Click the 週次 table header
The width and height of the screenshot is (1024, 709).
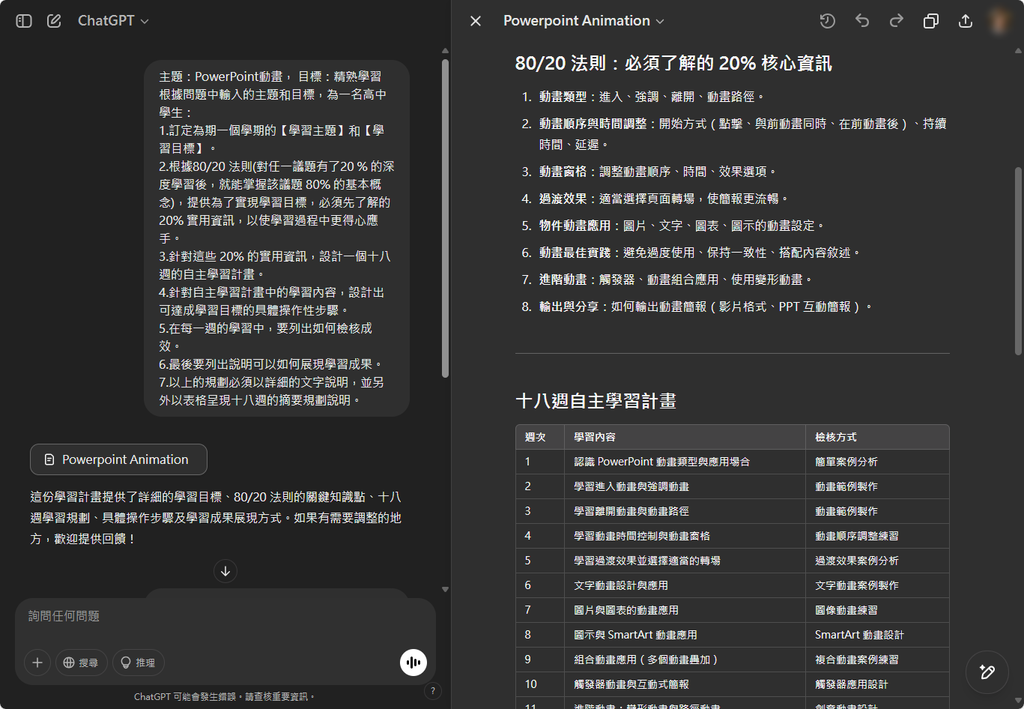540,437
